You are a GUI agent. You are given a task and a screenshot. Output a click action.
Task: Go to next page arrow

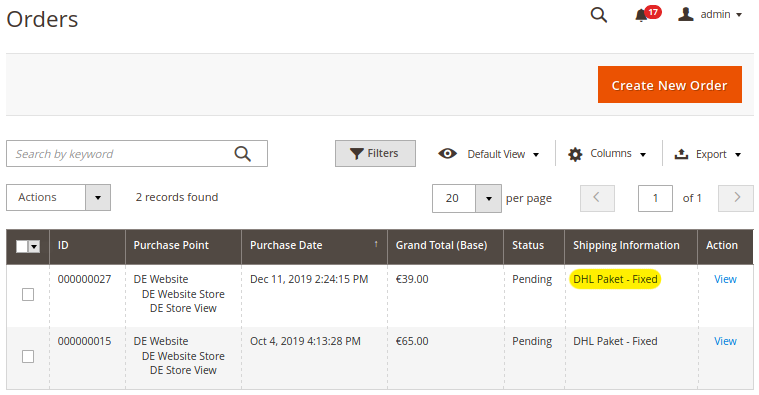click(736, 198)
